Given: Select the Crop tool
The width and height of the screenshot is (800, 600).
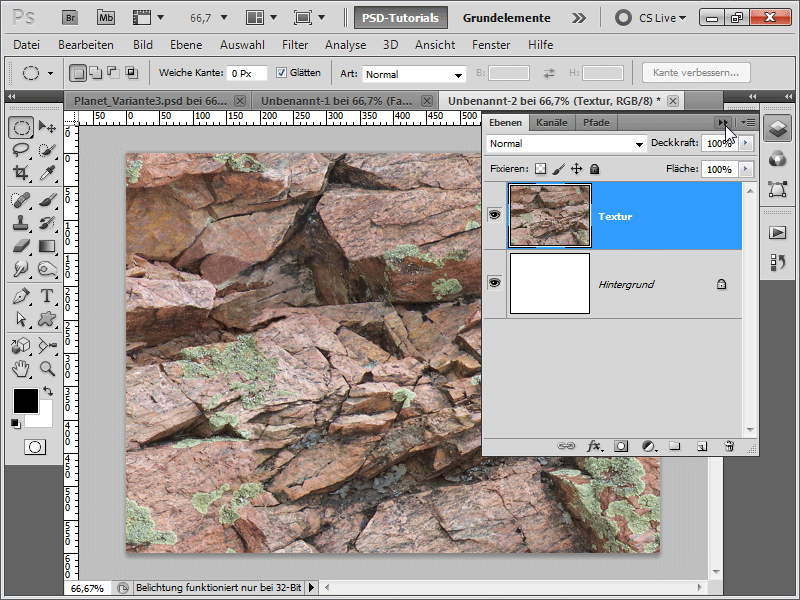Looking at the screenshot, I should (x=21, y=172).
